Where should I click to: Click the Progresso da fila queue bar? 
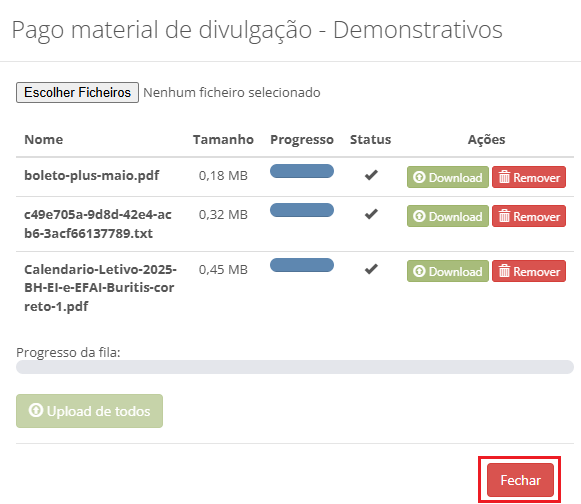click(x=295, y=367)
